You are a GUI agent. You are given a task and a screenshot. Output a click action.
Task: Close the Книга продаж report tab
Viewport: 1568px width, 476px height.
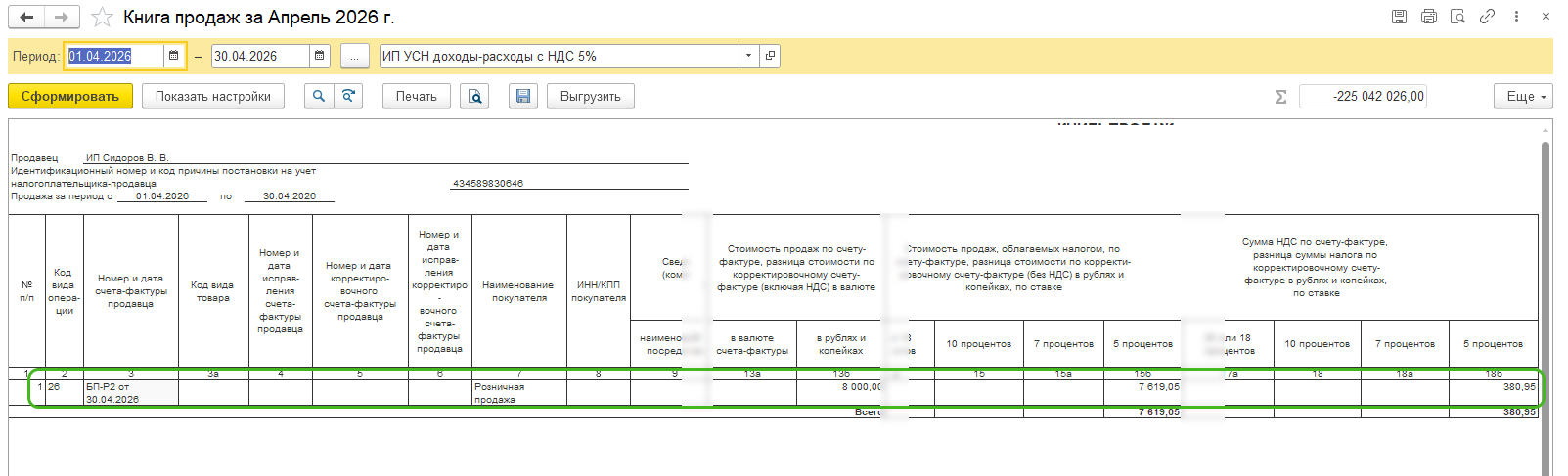(x=1546, y=17)
